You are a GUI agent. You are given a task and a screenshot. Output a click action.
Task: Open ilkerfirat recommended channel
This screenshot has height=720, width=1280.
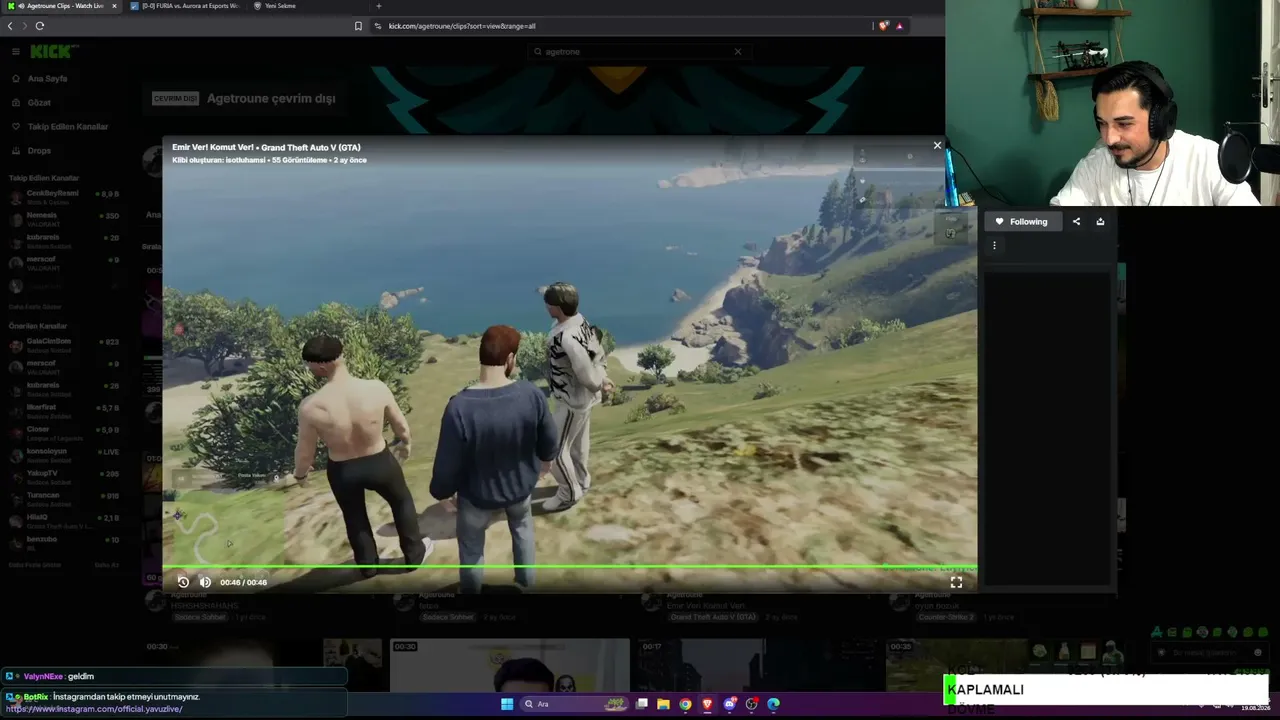pos(64,410)
